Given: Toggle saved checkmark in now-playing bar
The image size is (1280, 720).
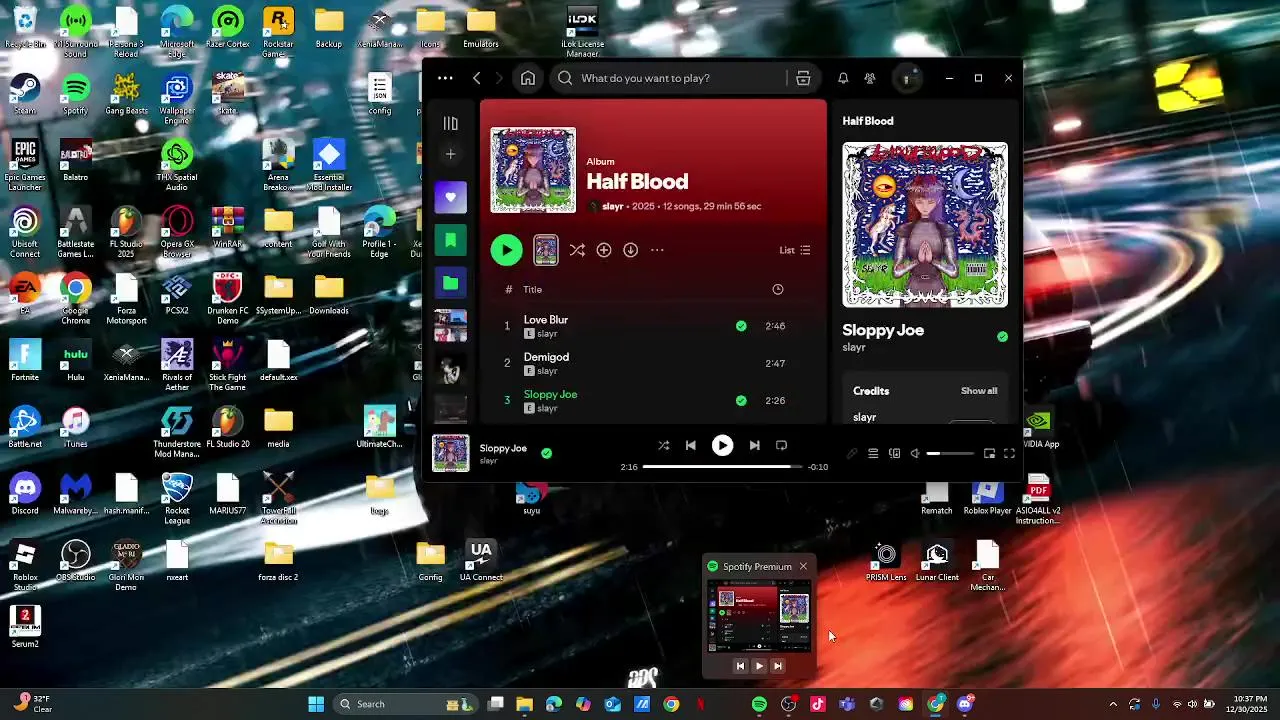Looking at the screenshot, I should [546, 453].
